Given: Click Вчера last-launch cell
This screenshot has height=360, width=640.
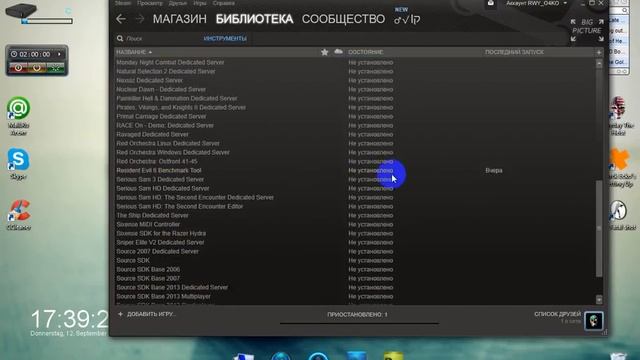Looking at the screenshot, I should pyautogui.click(x=494, y=170).
